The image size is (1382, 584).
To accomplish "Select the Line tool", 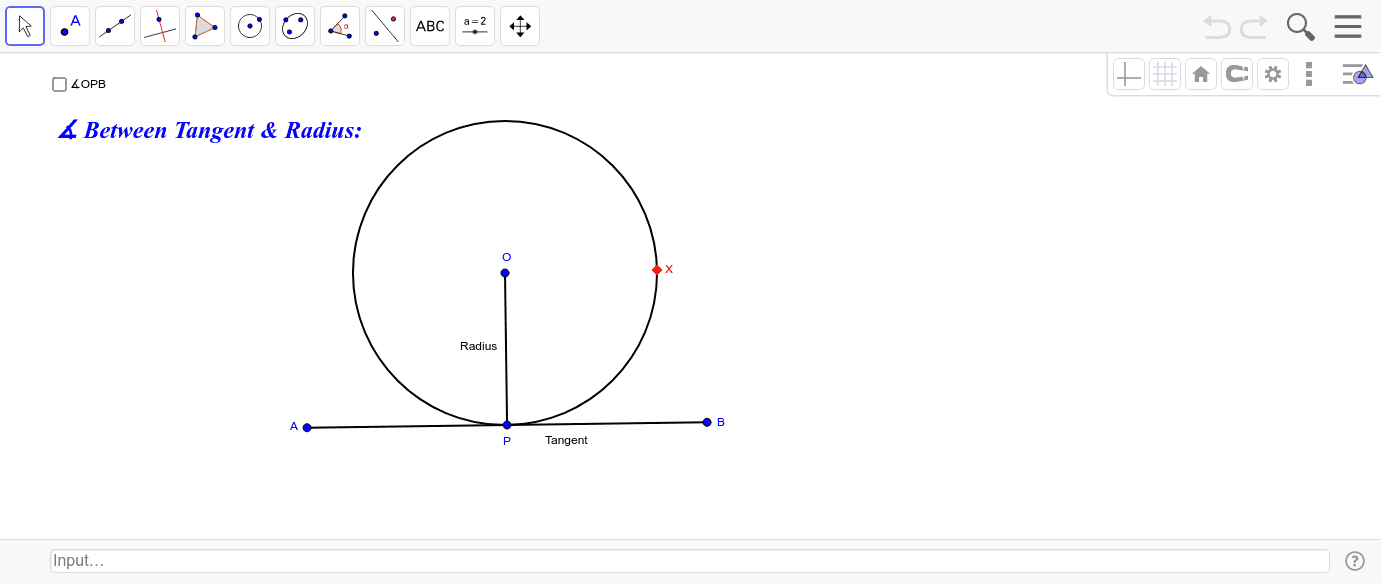I will point(115,26).
